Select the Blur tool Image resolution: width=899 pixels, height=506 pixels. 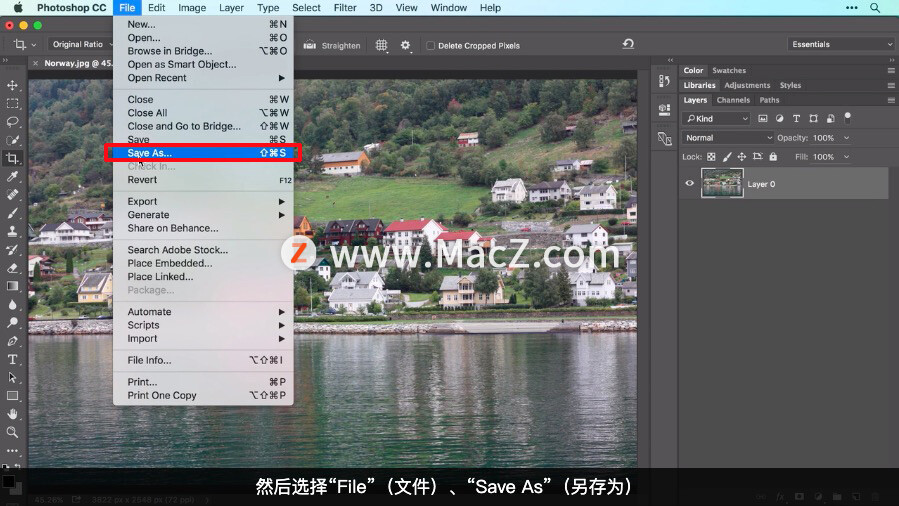tap(12, 304)
